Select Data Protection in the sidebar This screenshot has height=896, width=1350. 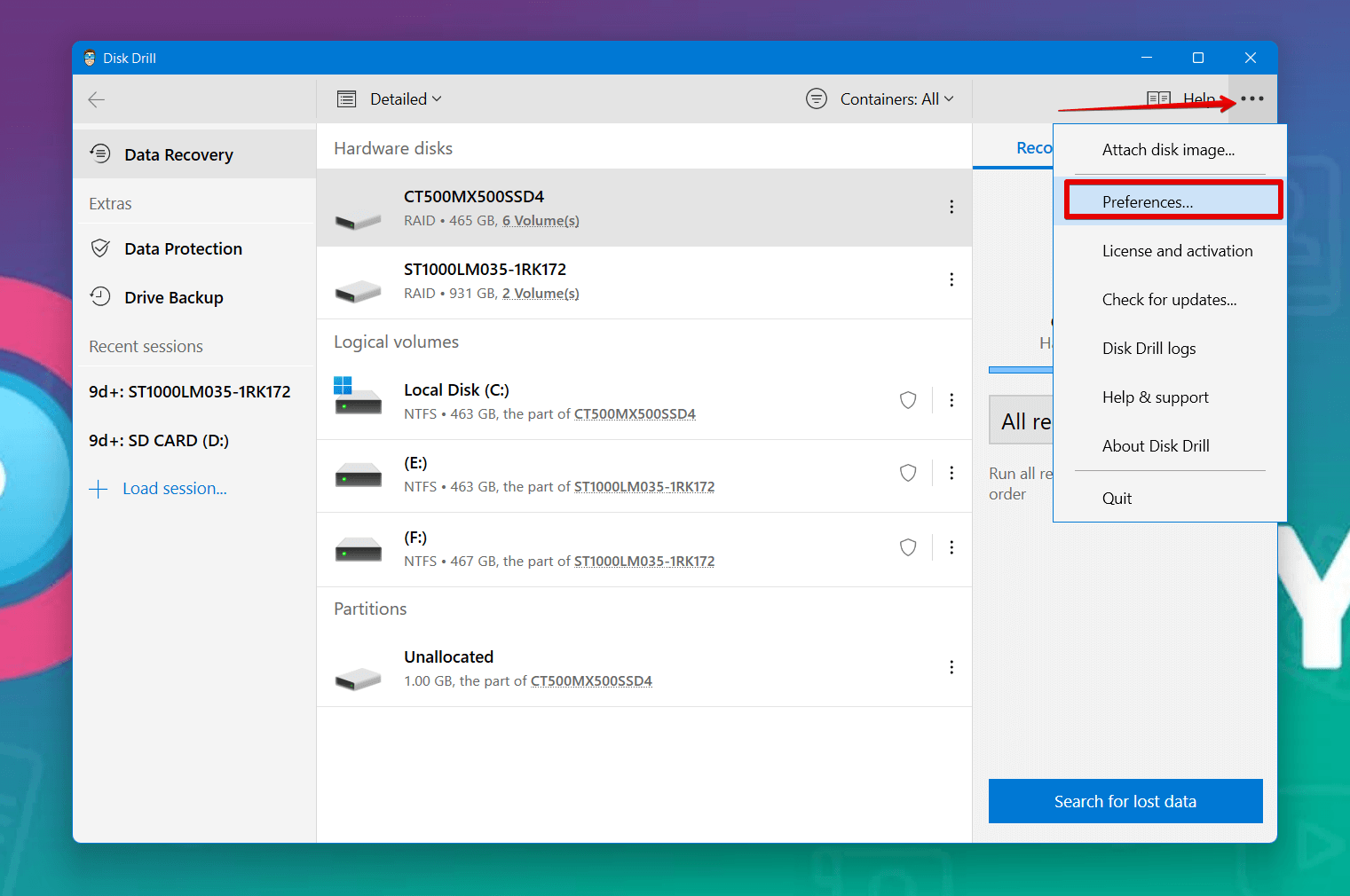[x=194, y=248]
